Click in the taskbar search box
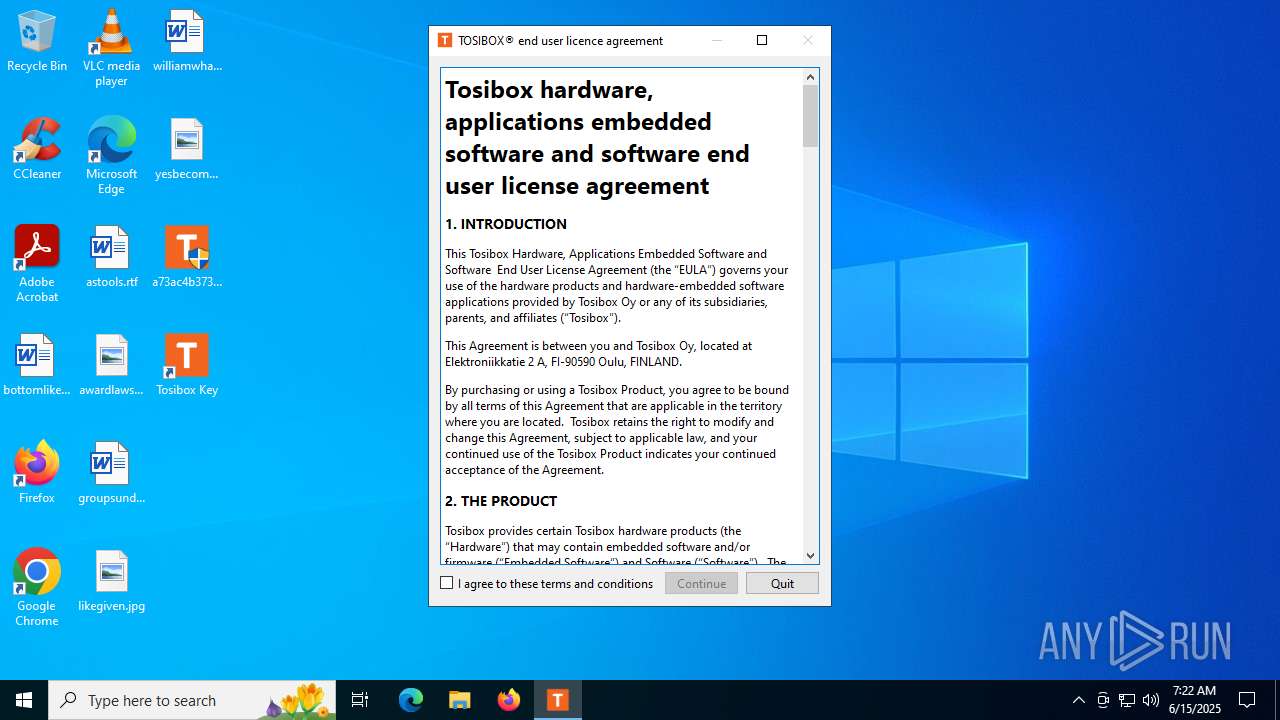 pos(192,700)
